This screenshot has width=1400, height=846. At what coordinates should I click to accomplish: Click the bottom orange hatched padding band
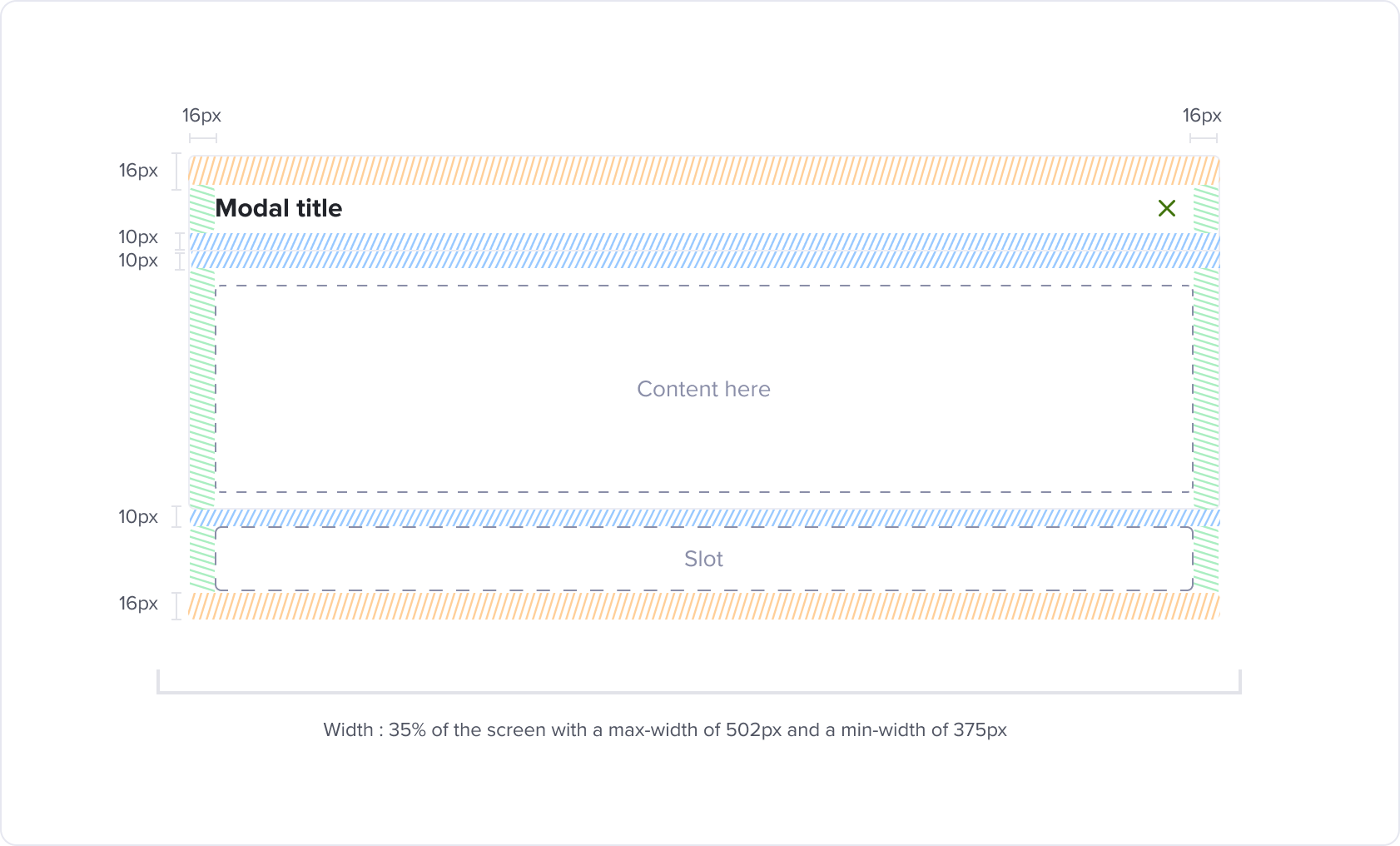704,605
